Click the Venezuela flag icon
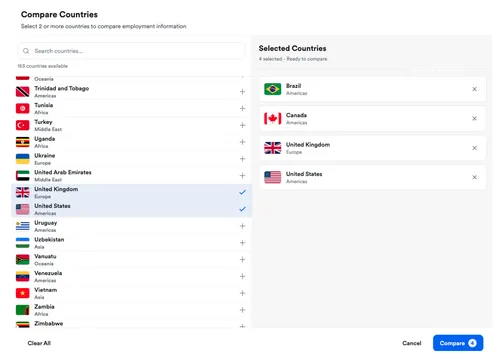 tap(23, 276)
